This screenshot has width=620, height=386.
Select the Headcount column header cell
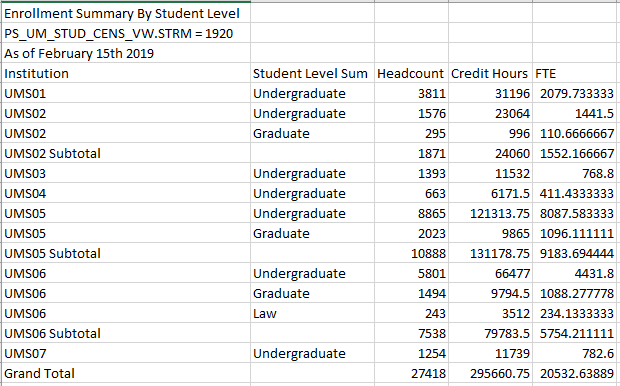(411, 73)
